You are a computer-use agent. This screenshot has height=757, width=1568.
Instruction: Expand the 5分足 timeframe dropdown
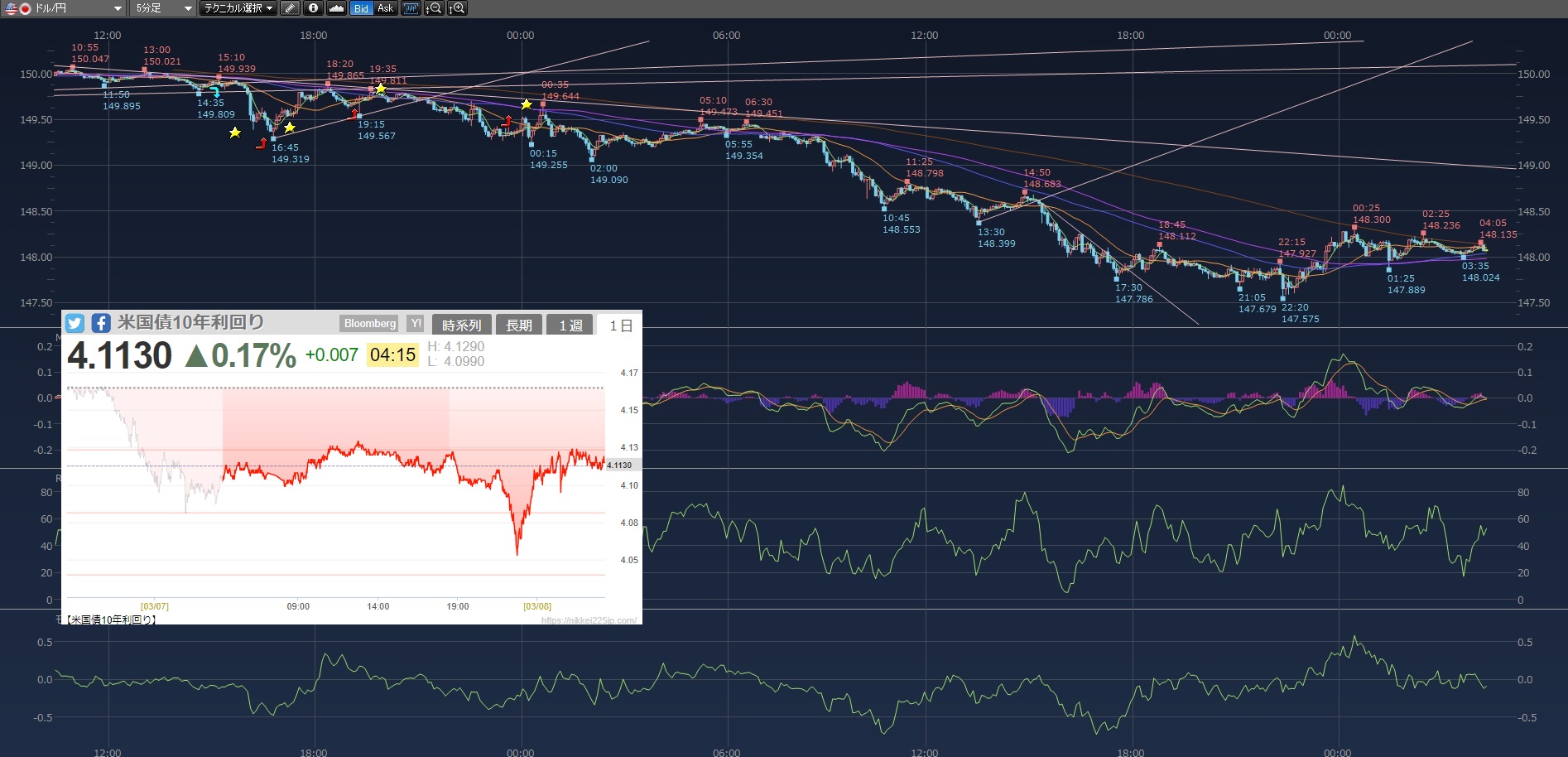coord(163,8)
